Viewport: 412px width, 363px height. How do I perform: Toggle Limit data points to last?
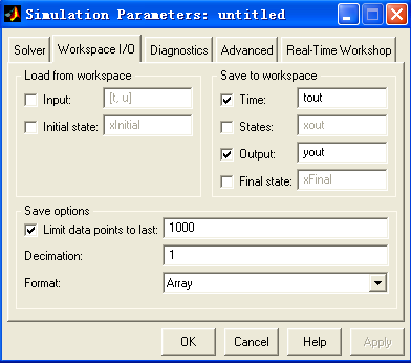[x=31, y=230]
